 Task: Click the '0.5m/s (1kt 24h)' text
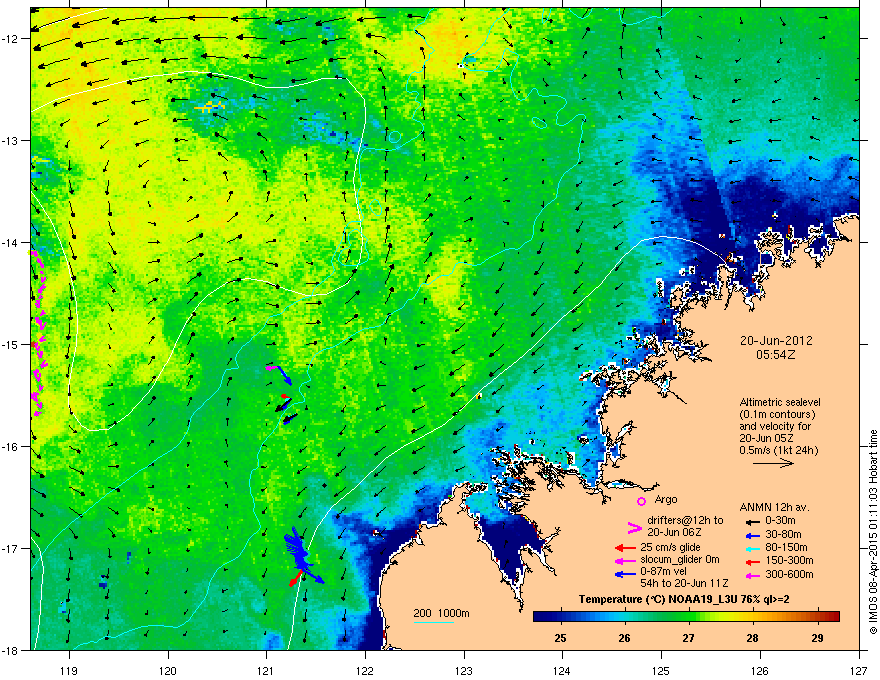pyautogui.click(x=778, y=450)
